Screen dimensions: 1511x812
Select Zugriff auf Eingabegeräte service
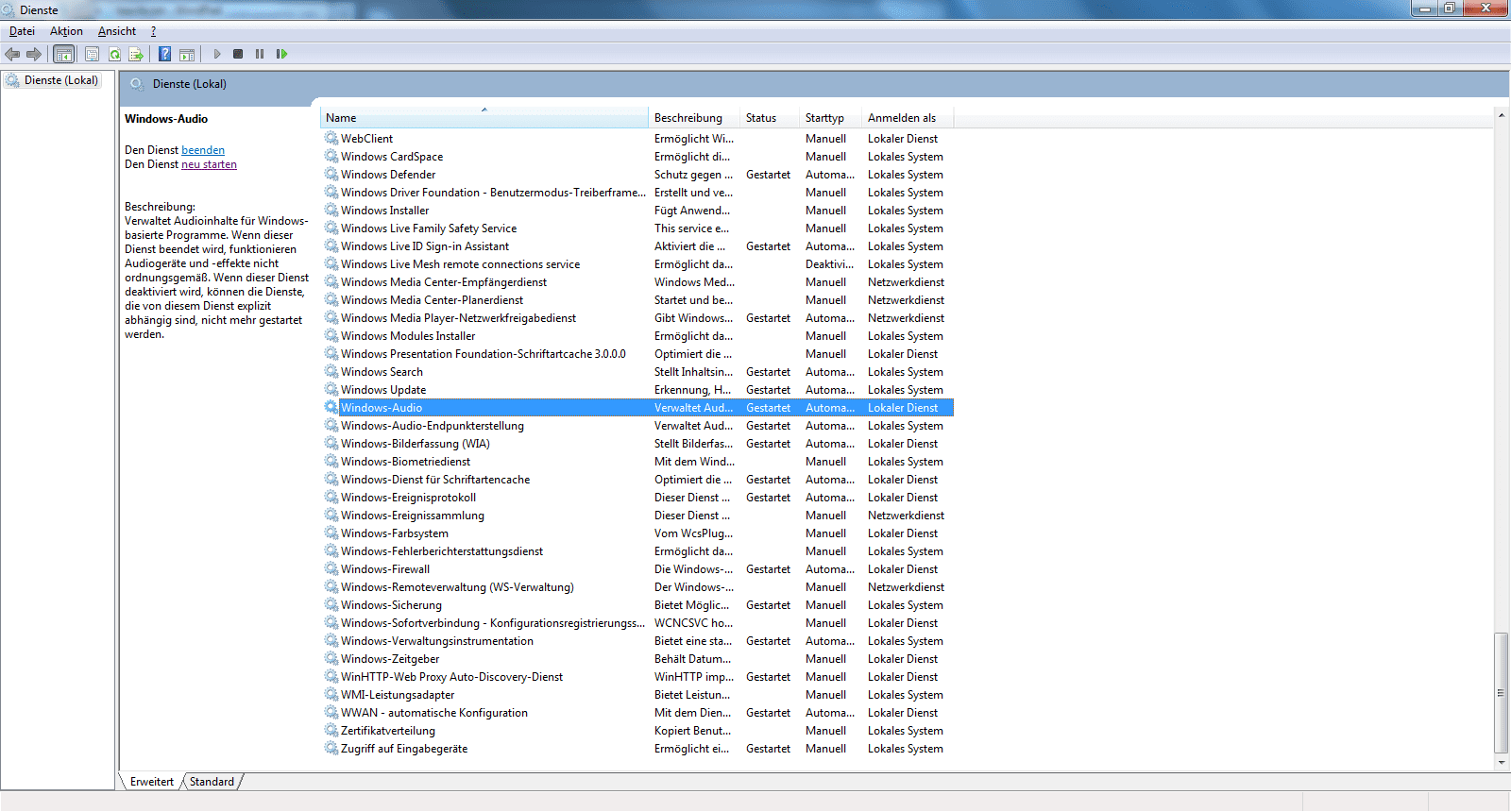click(x=404, y=749)
